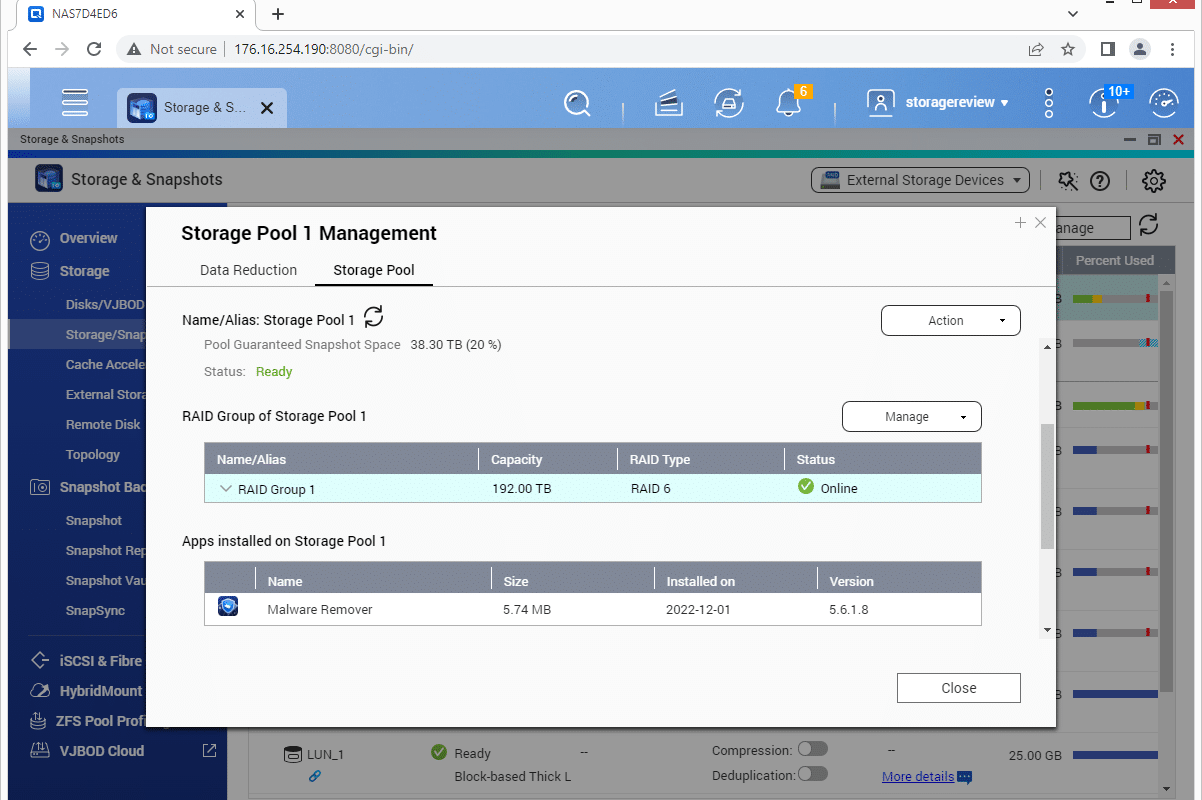Select the Storage & S... desktop tab
The height and width of the screenshot is (800, 1202).
tap(202, 108)
